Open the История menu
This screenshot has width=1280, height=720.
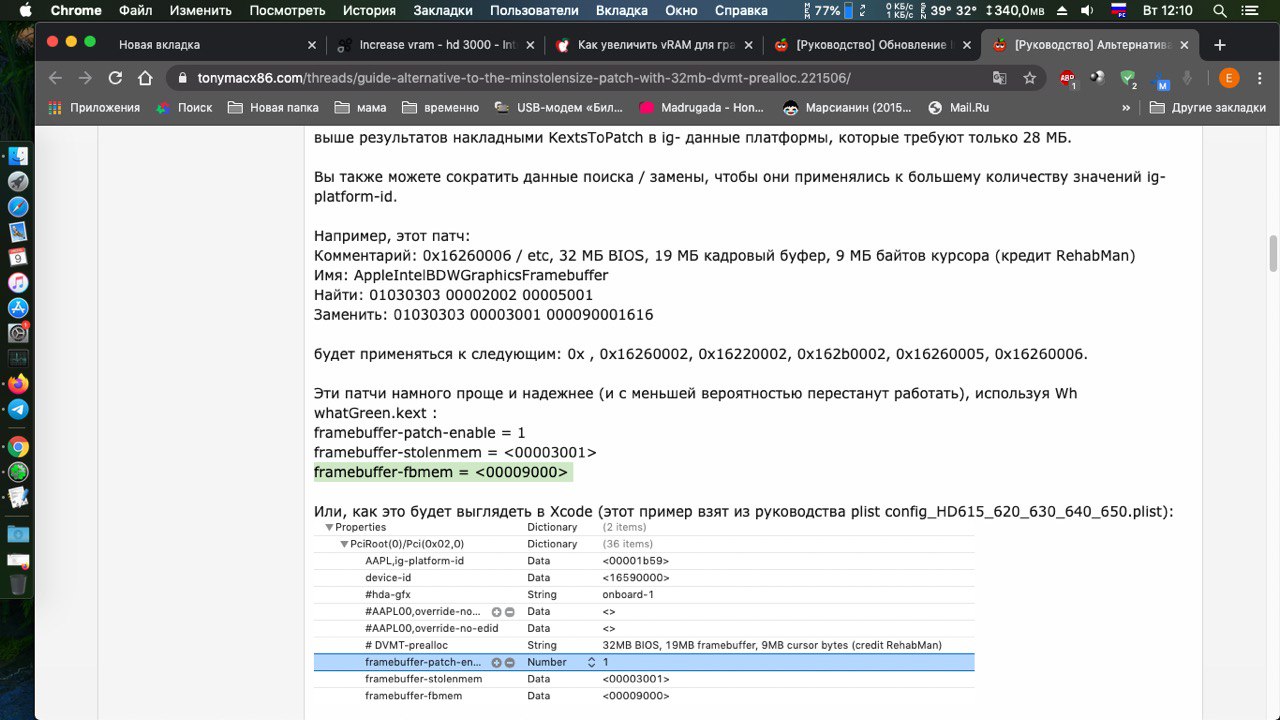[x=369, y=11]
